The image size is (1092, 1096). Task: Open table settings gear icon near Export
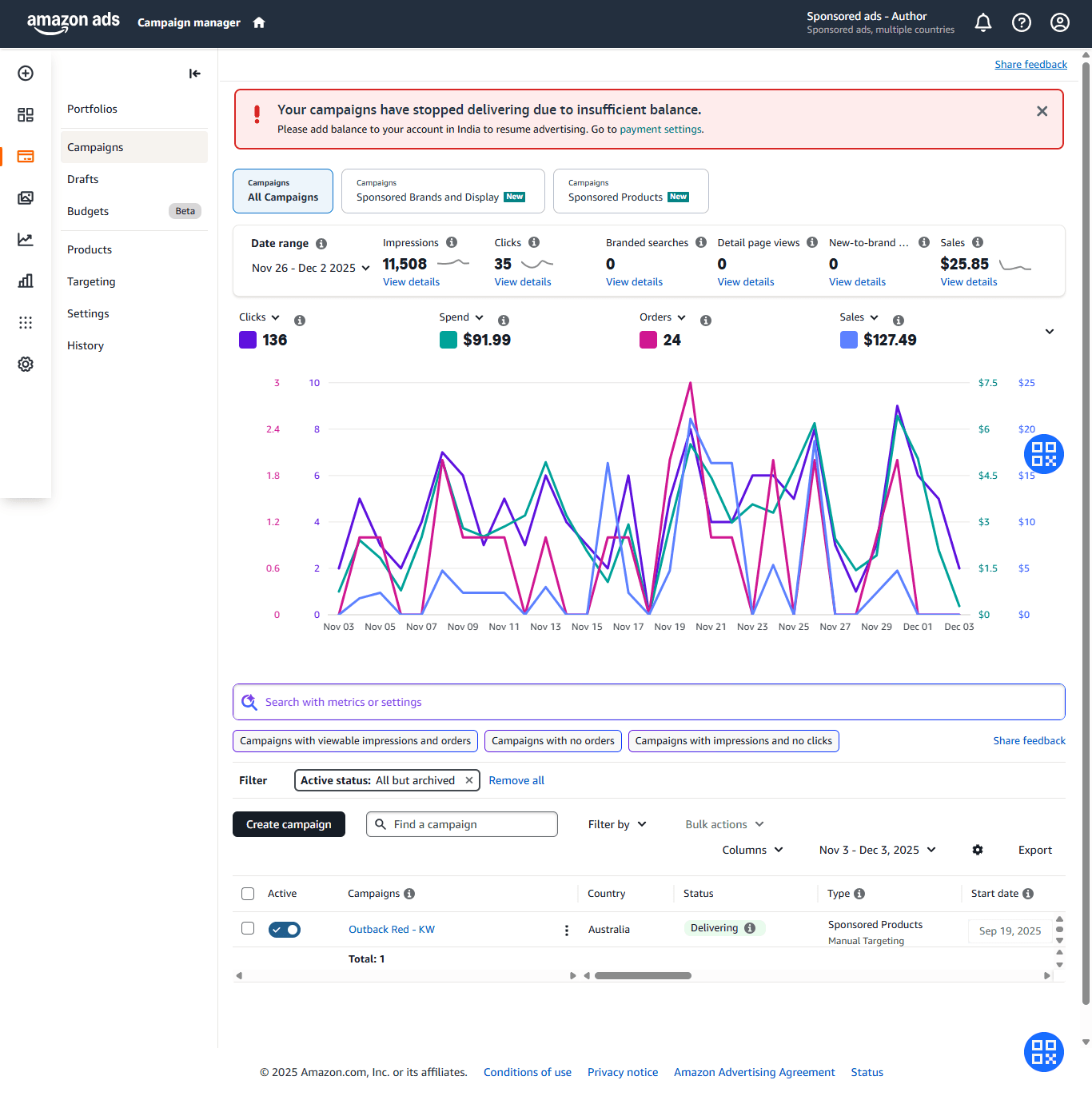(x=978, y=850)
